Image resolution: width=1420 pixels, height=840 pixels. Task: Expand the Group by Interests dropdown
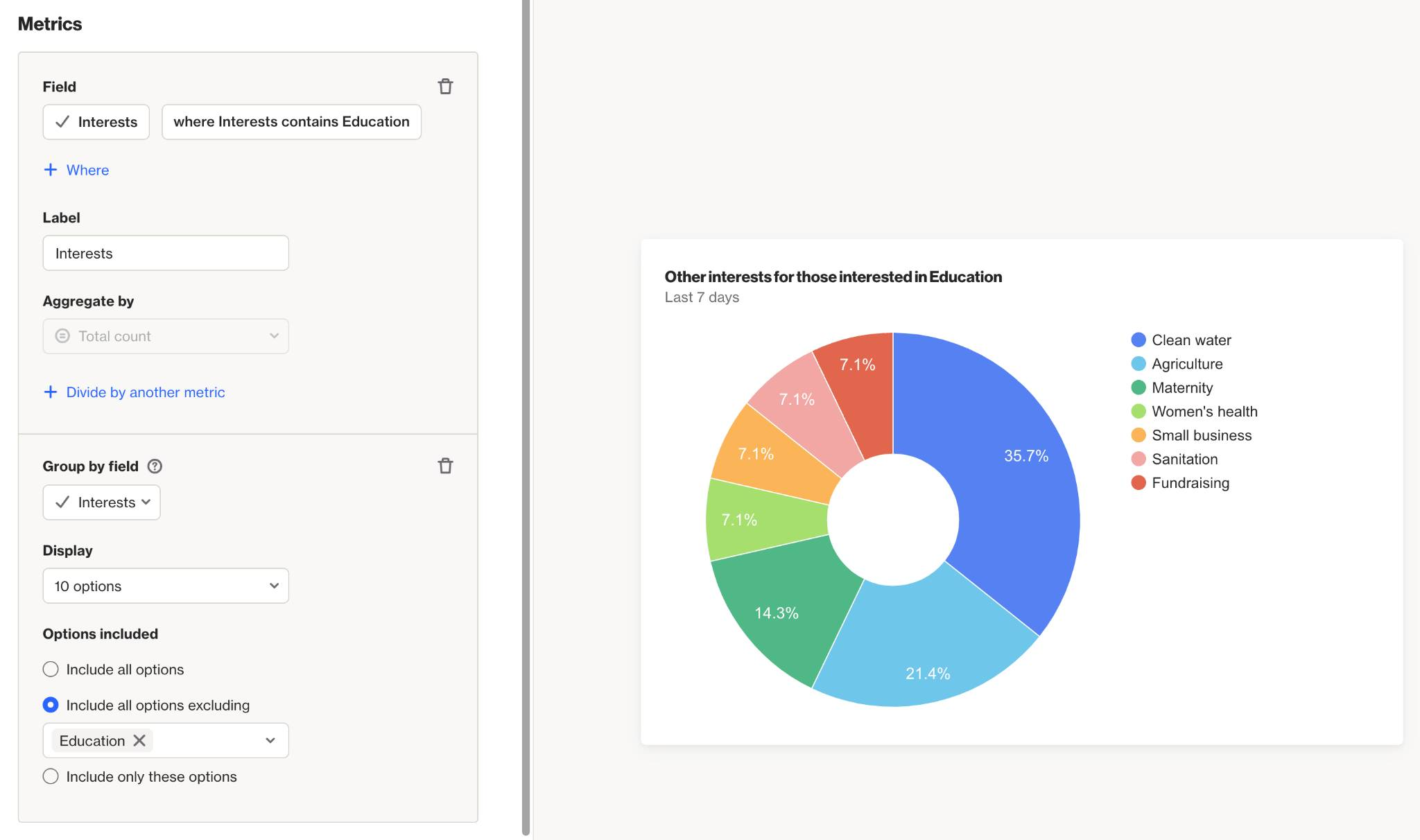click(x=102, y=502)
